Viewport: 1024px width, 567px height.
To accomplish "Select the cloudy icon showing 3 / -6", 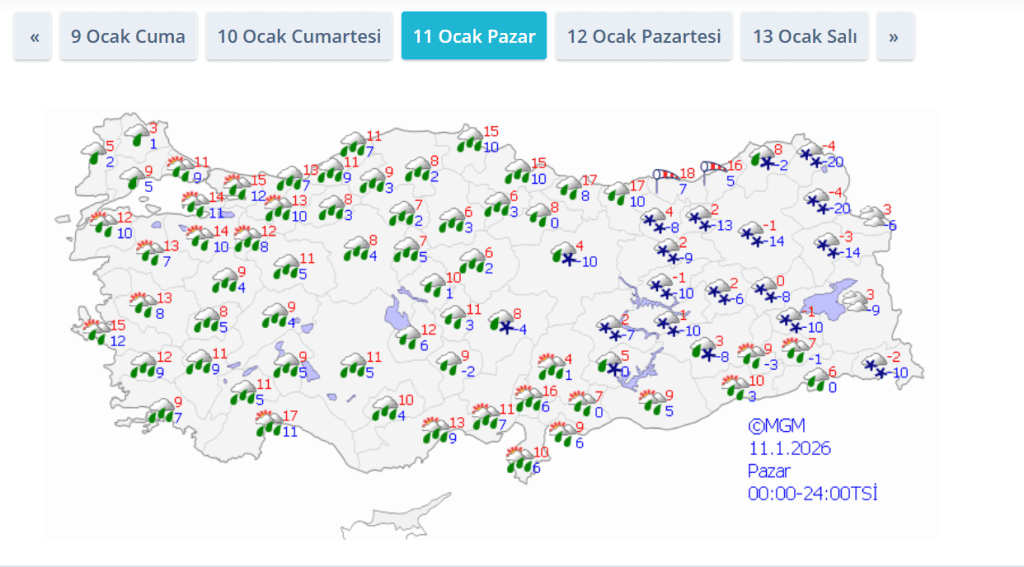I will pos(871,218).
